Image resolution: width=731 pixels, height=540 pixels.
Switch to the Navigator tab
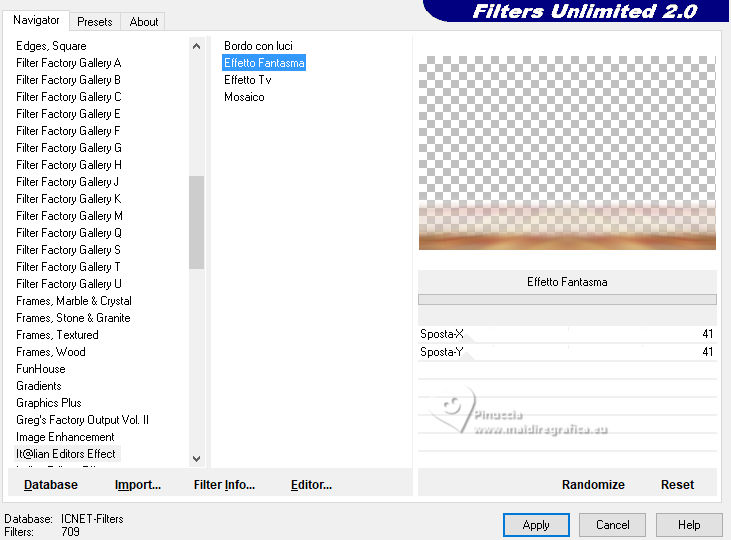coord(36,20)
